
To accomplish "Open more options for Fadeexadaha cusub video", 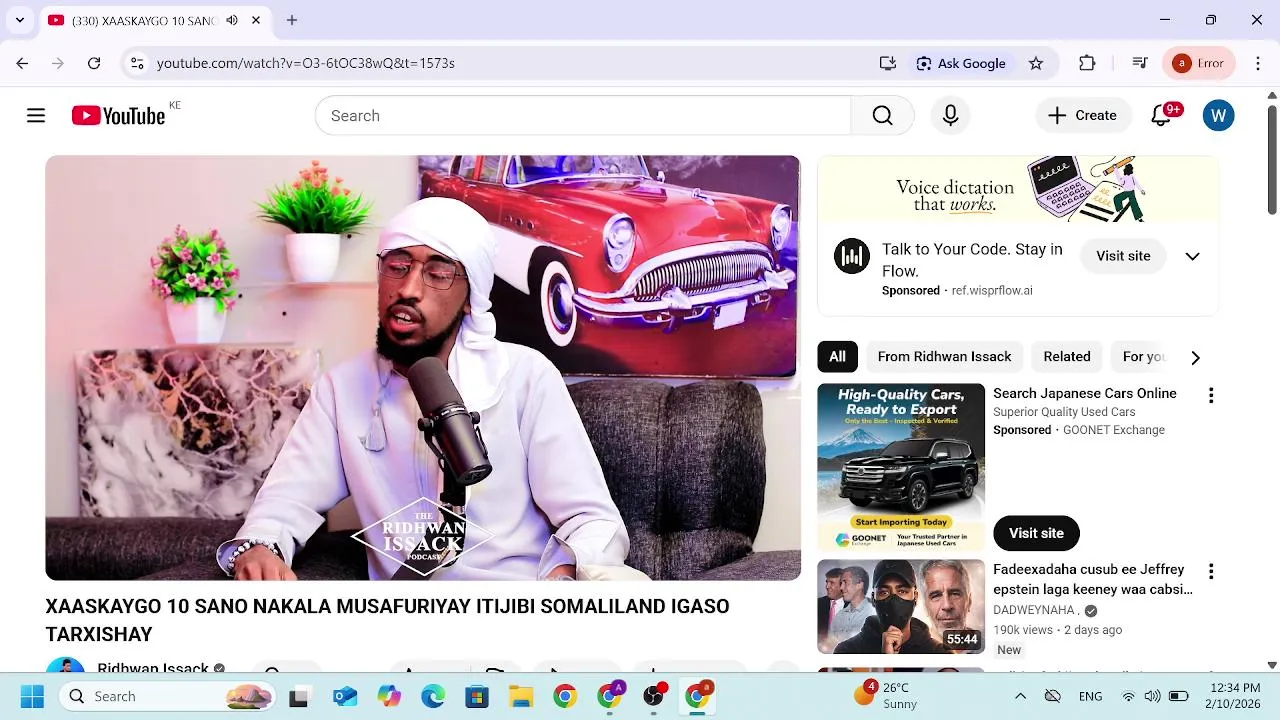I will 1211,572.
